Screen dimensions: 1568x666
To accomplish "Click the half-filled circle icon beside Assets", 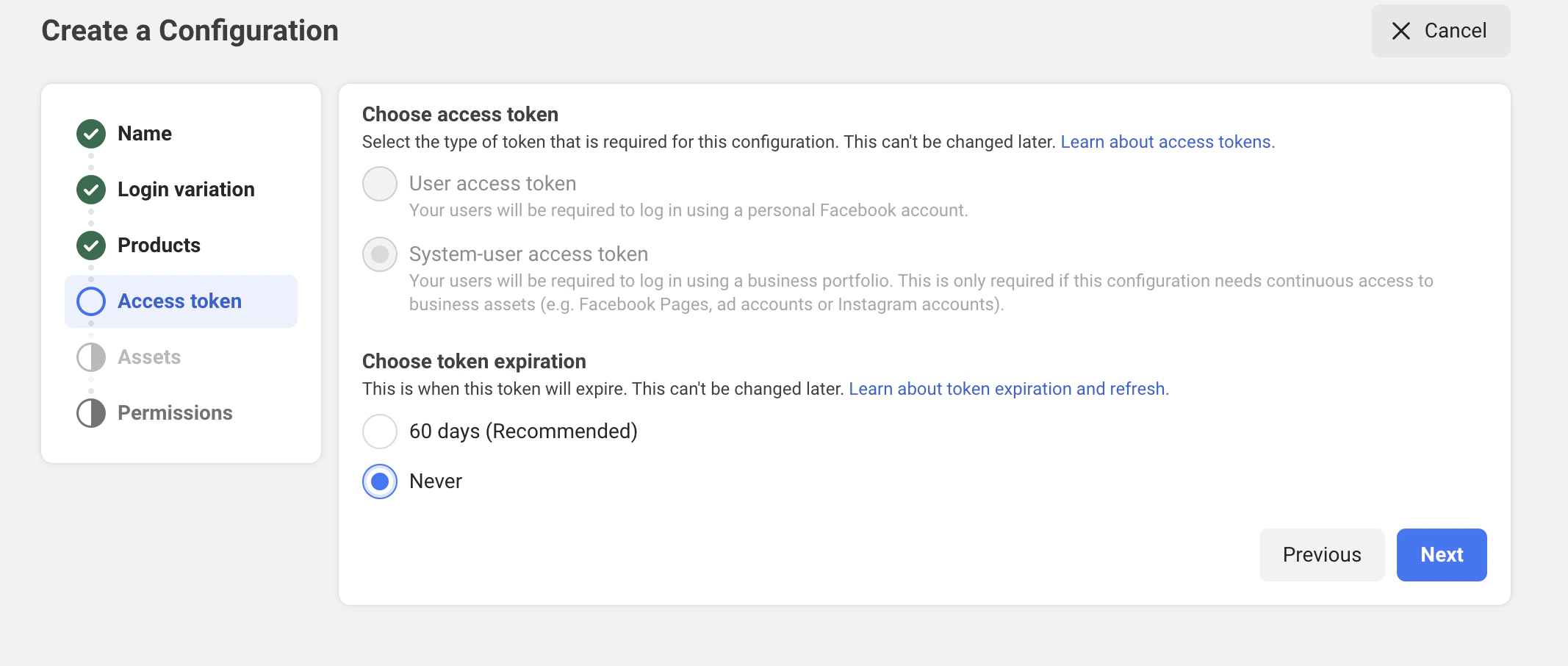I will click(91, 357).
